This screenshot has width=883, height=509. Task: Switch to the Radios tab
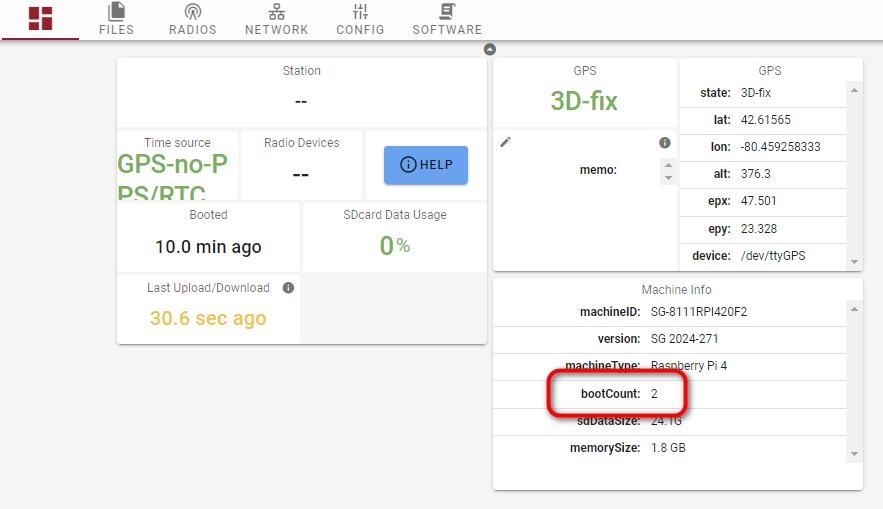[x=192, y=19]
